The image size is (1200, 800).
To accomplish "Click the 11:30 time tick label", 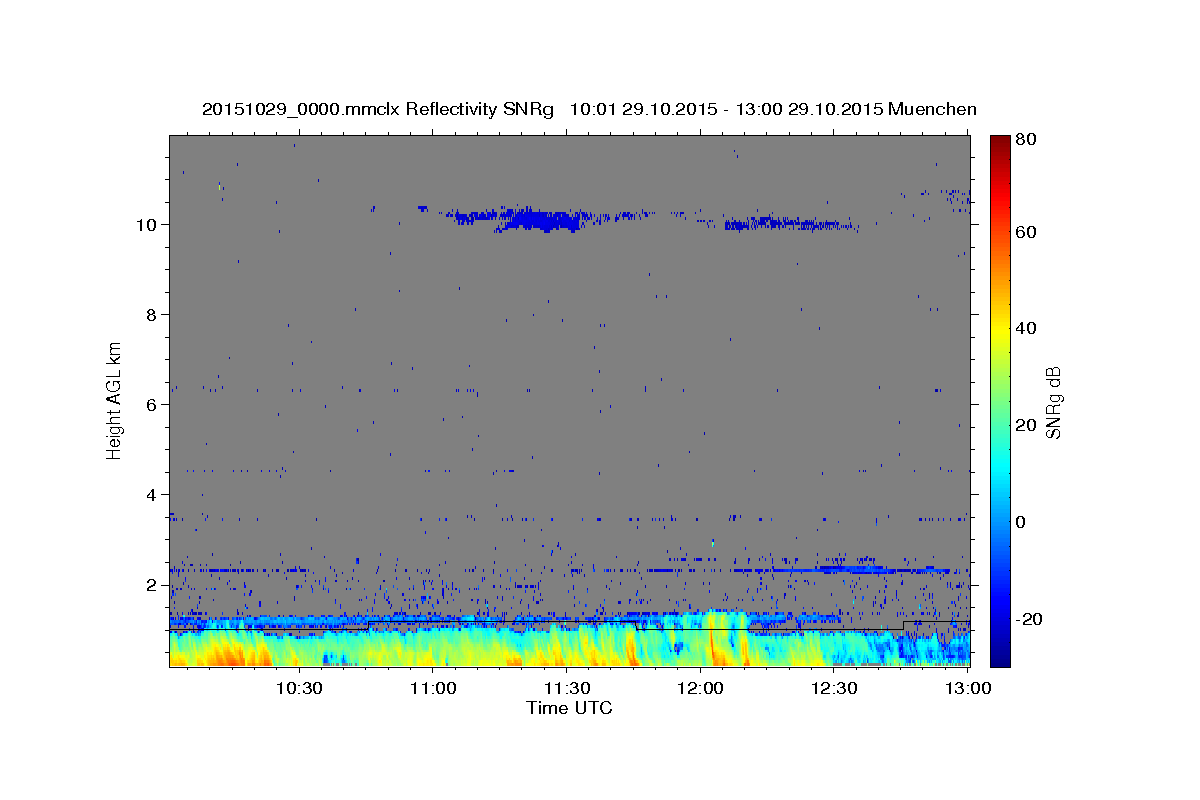I will (x=566, y=688).
